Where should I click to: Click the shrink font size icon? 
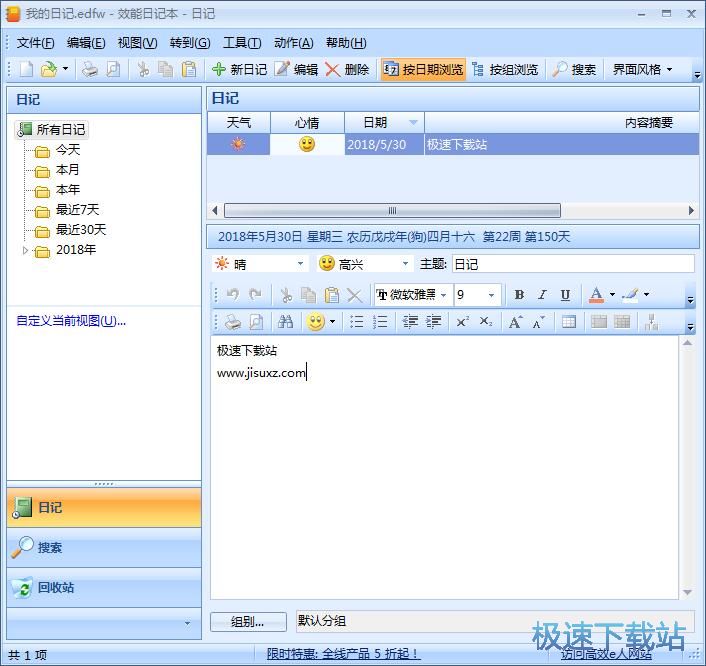[539, 322]
